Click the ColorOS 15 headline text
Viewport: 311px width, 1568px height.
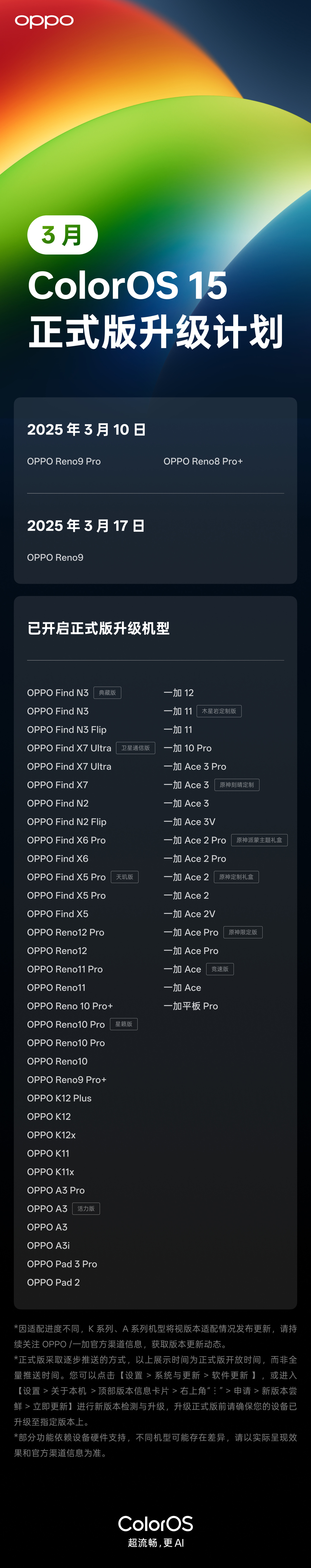(128, 285)
